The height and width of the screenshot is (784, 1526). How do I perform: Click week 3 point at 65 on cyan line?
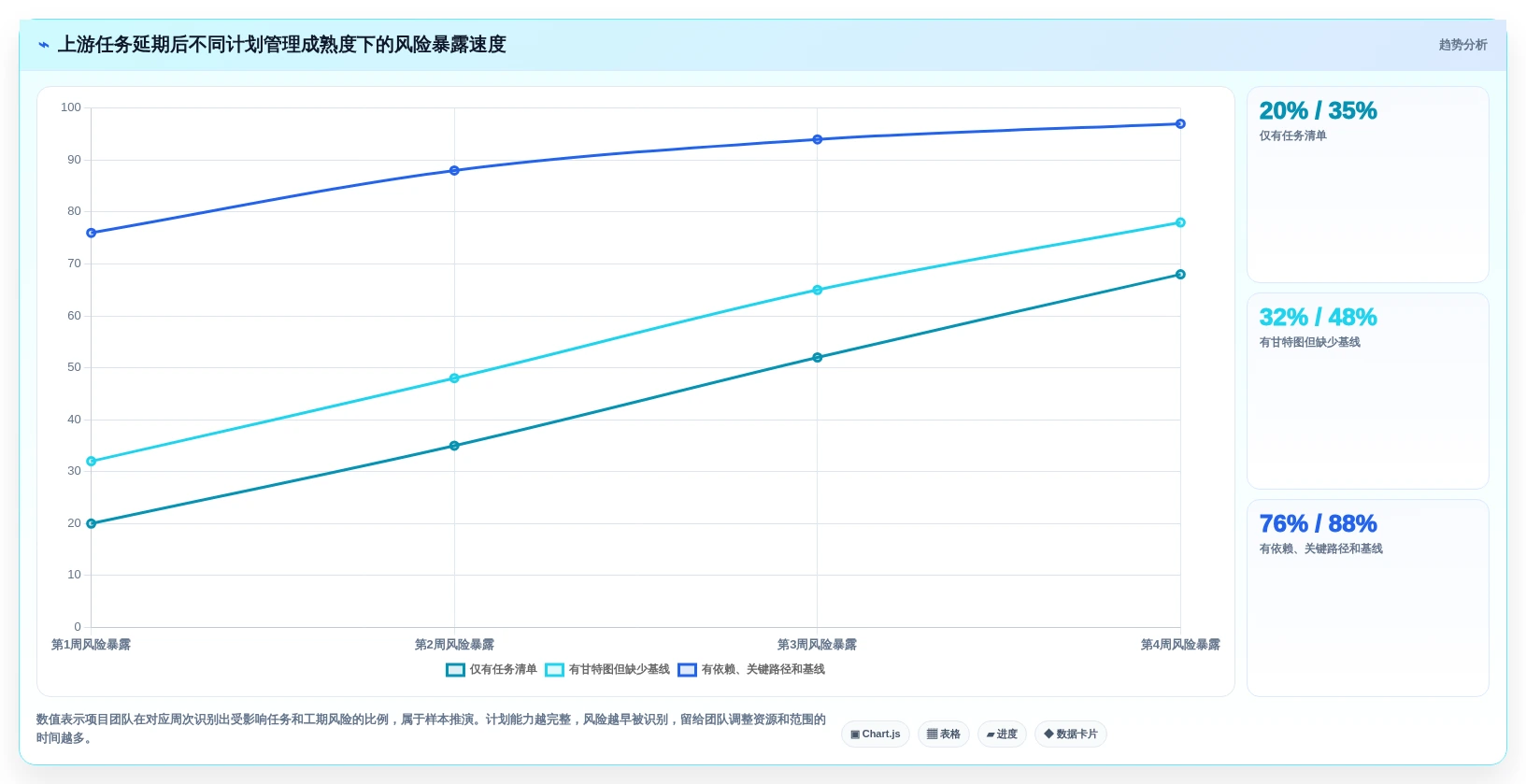(x=818, y=290)
